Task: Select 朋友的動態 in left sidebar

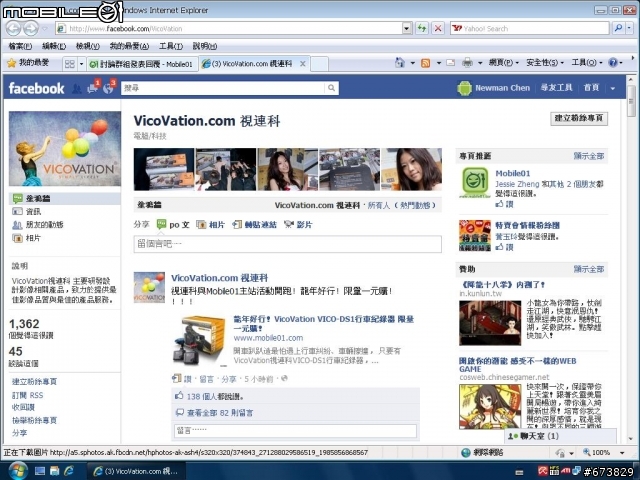Action: coord(44,224)
